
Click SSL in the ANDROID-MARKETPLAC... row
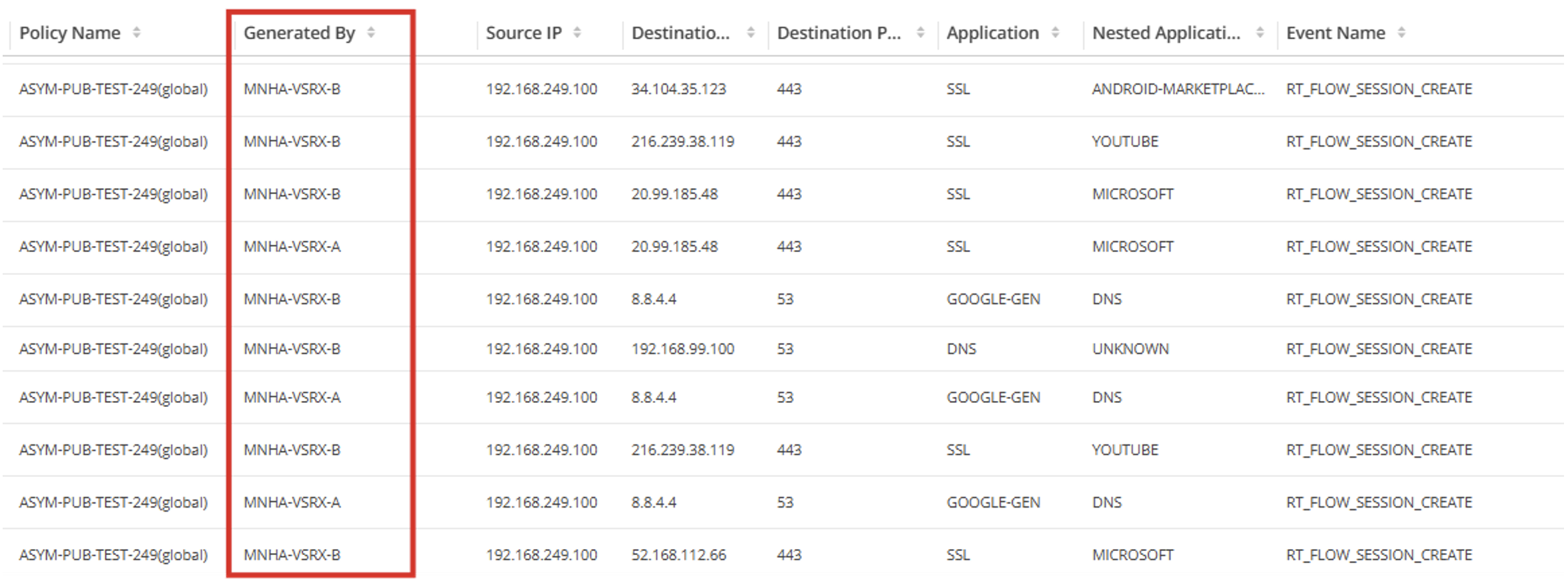coord(957,89)
